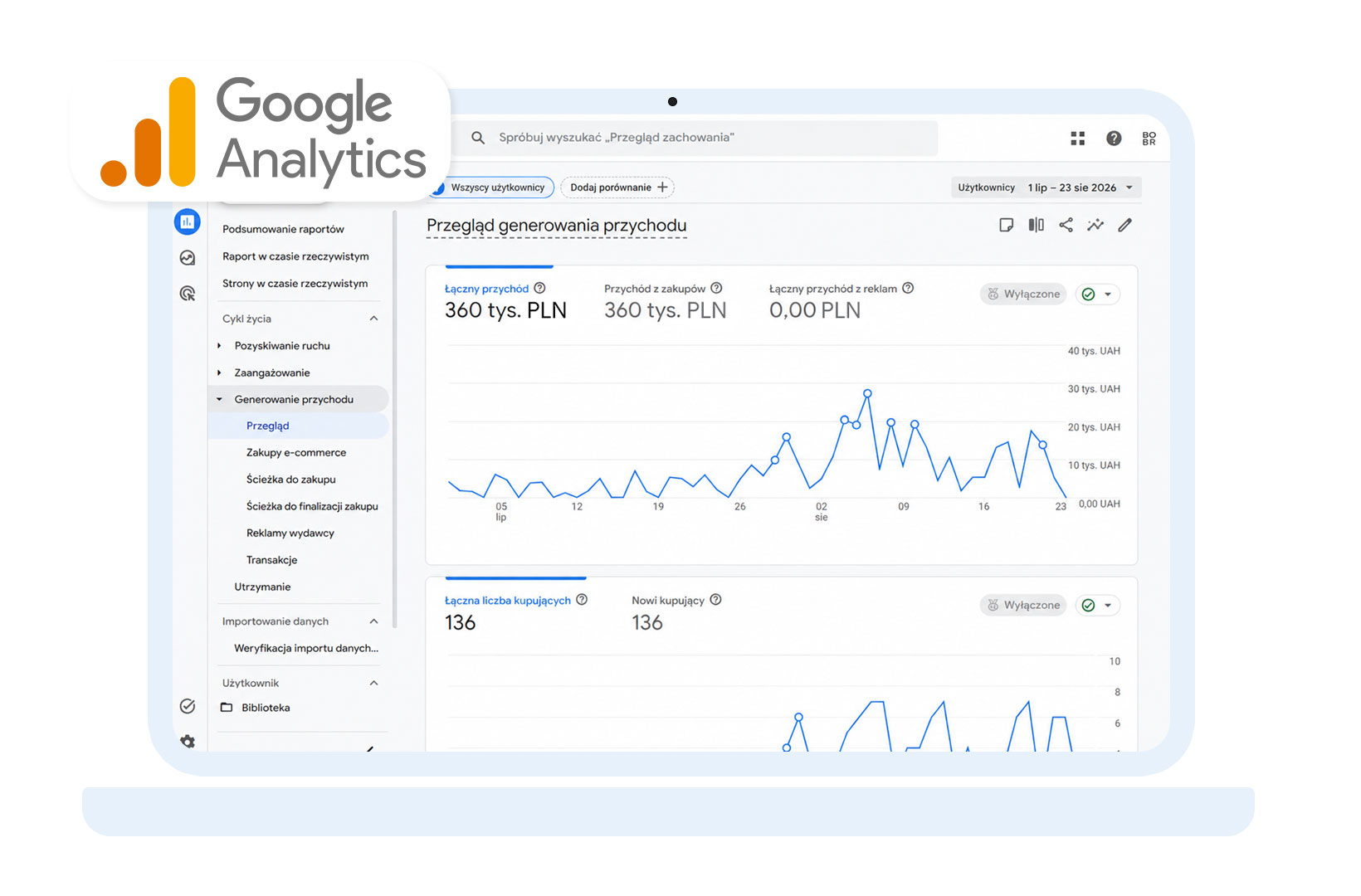Collapse the Użytkownik section

(x=373, y=683)
